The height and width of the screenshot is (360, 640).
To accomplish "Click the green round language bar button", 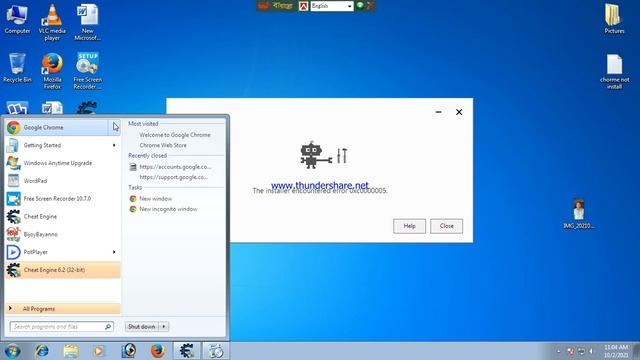I will pos(360,5).
